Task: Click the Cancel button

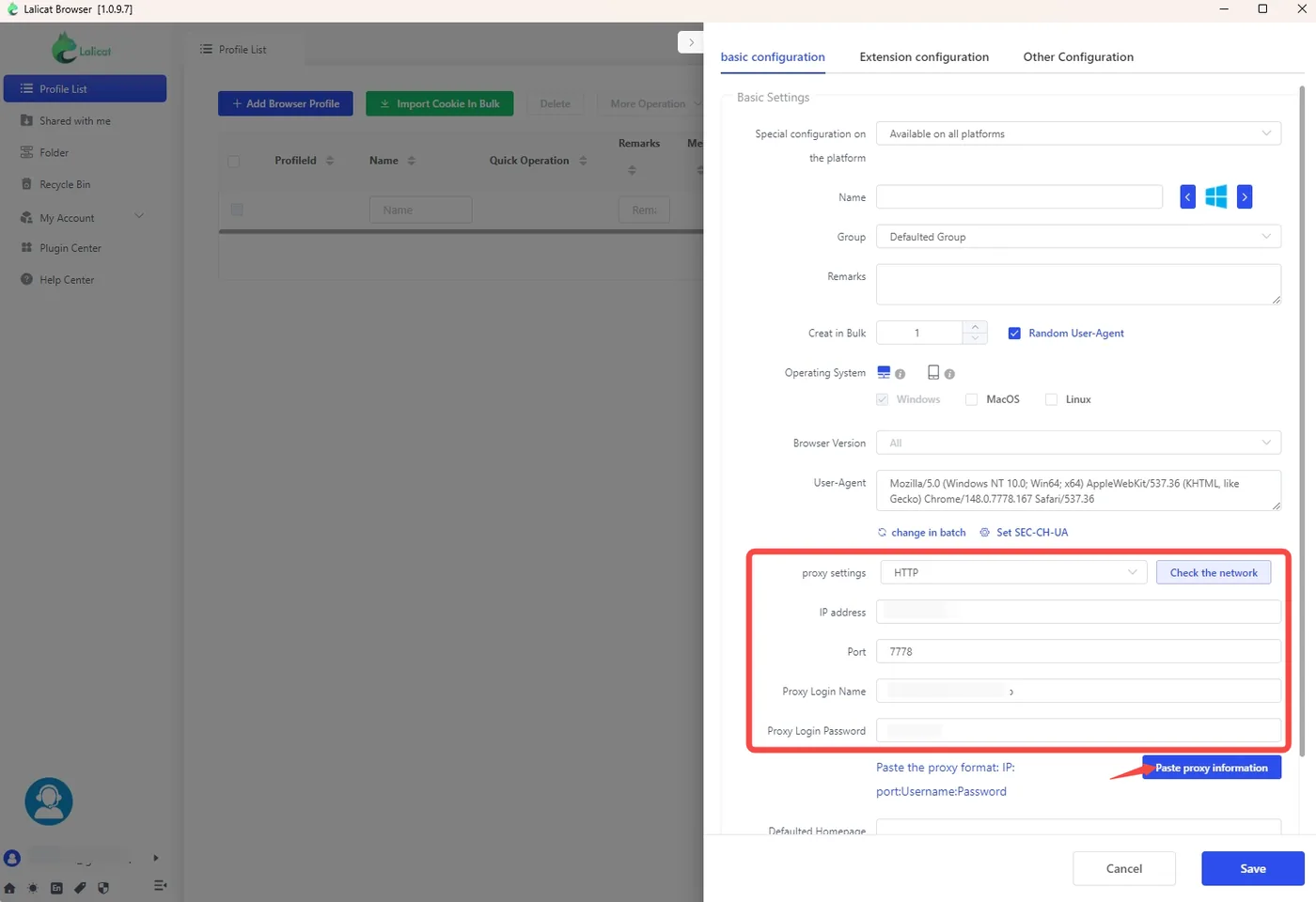Action: 1124,868
